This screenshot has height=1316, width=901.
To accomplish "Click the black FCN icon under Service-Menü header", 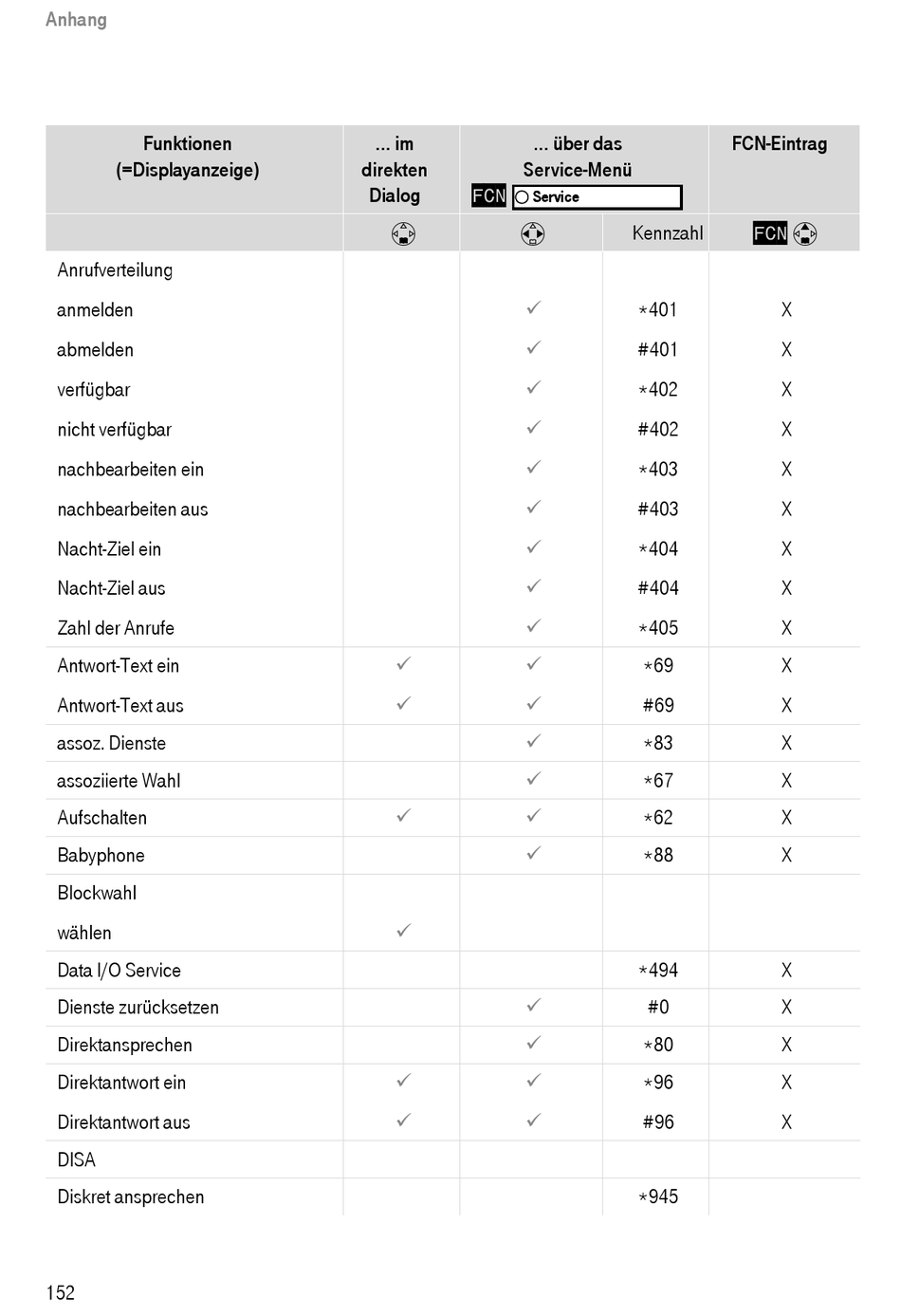I will pyautogui.click(x=488, y=195).
